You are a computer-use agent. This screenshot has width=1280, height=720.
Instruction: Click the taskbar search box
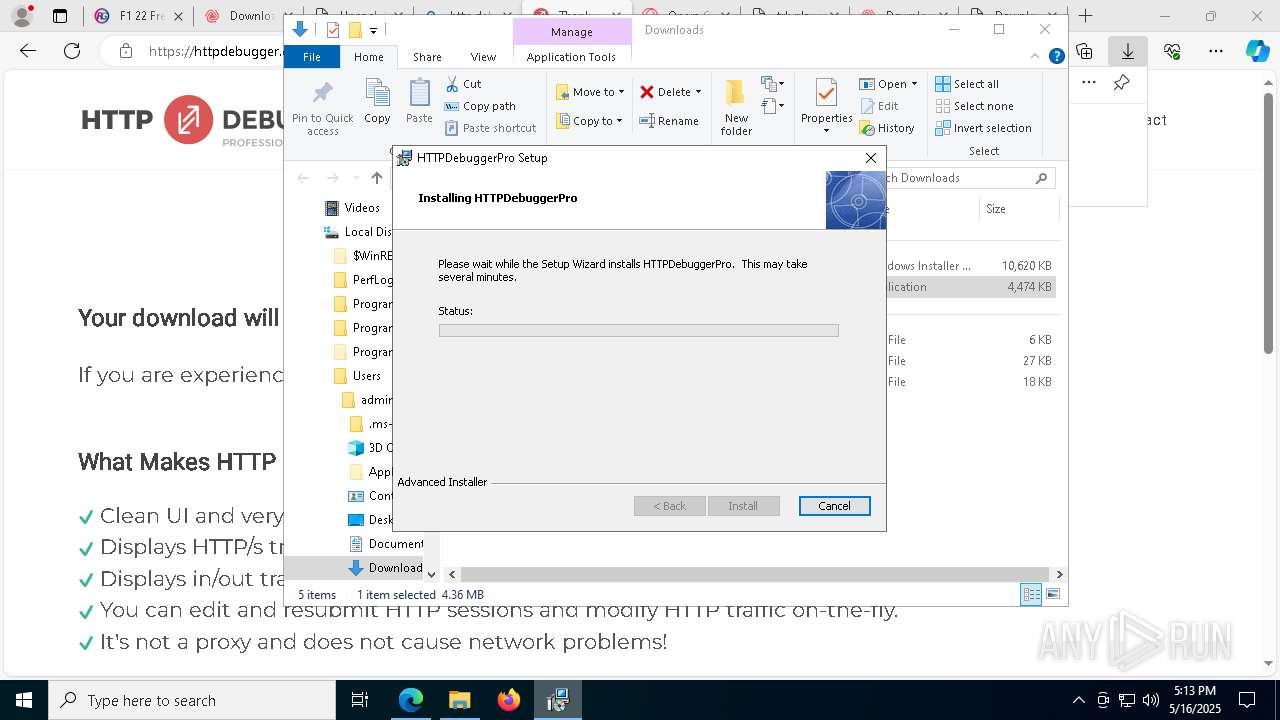192,700
